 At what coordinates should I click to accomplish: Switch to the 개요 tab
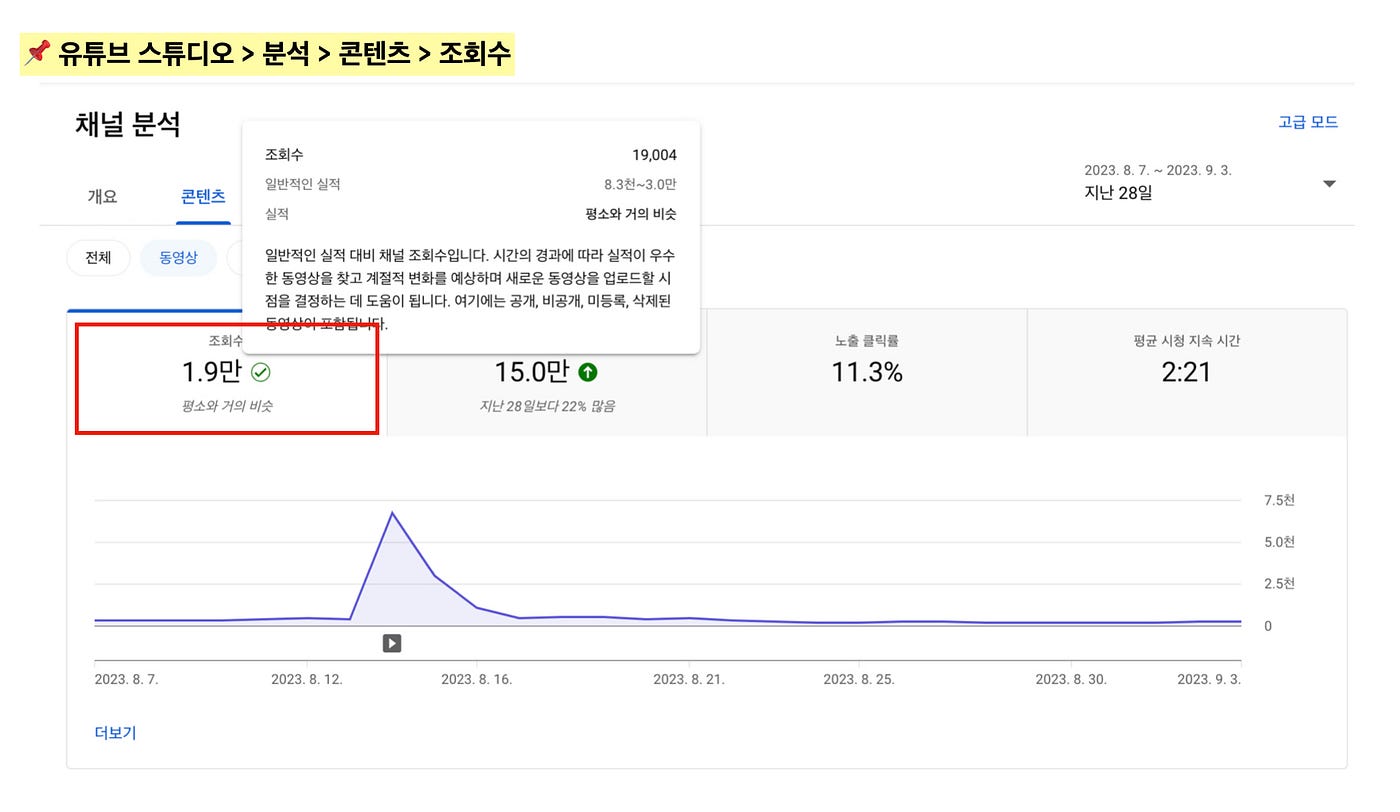(102, 196)
